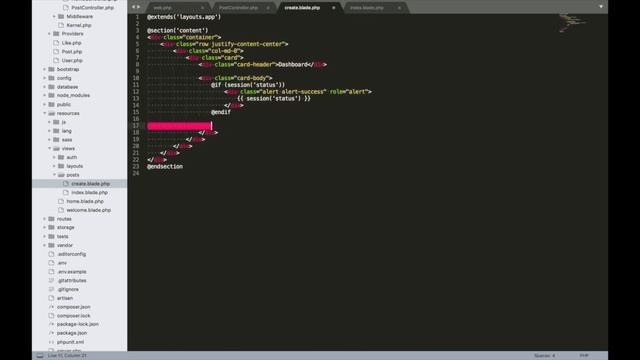Image resolution: width=640 pixels, height=360 pixels.
Task: Click the PostController.php file icon in sidebar
Action: click(x=66, y=7)
